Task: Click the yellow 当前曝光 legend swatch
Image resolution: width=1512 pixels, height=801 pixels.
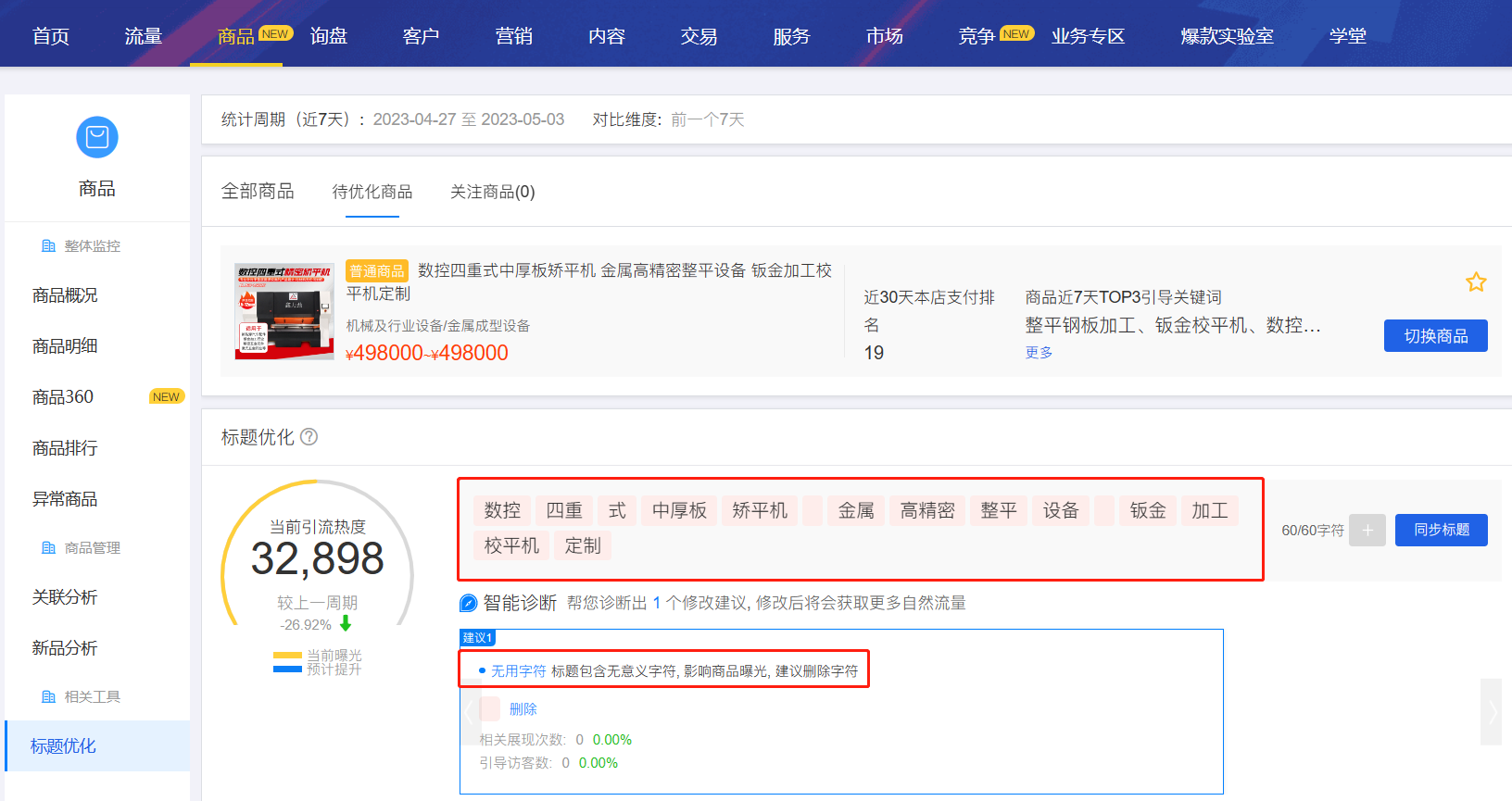Action: [x=287, y=656]
